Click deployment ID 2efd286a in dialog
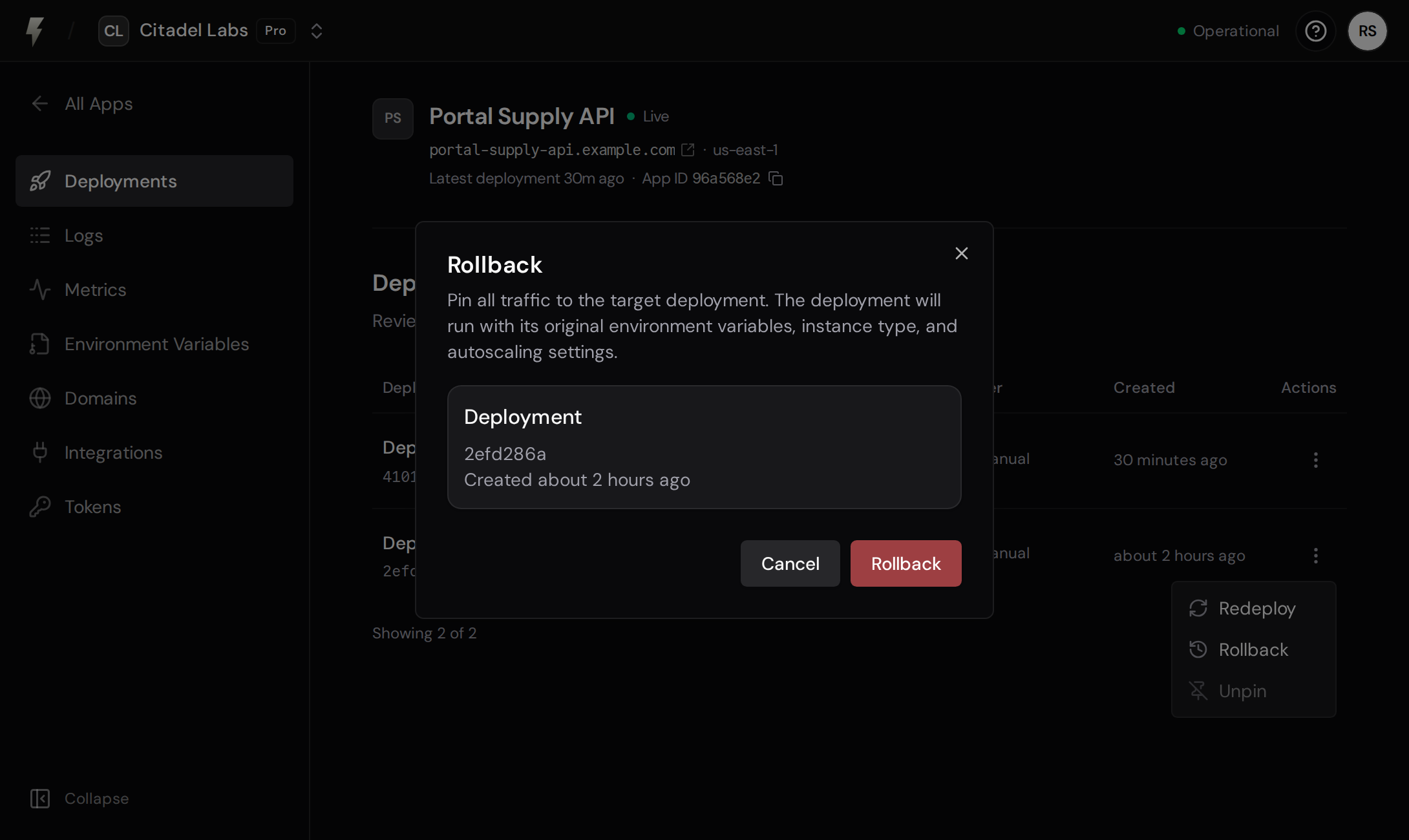This screenshot has height=840, width=1409. click(x=505, y=454)
